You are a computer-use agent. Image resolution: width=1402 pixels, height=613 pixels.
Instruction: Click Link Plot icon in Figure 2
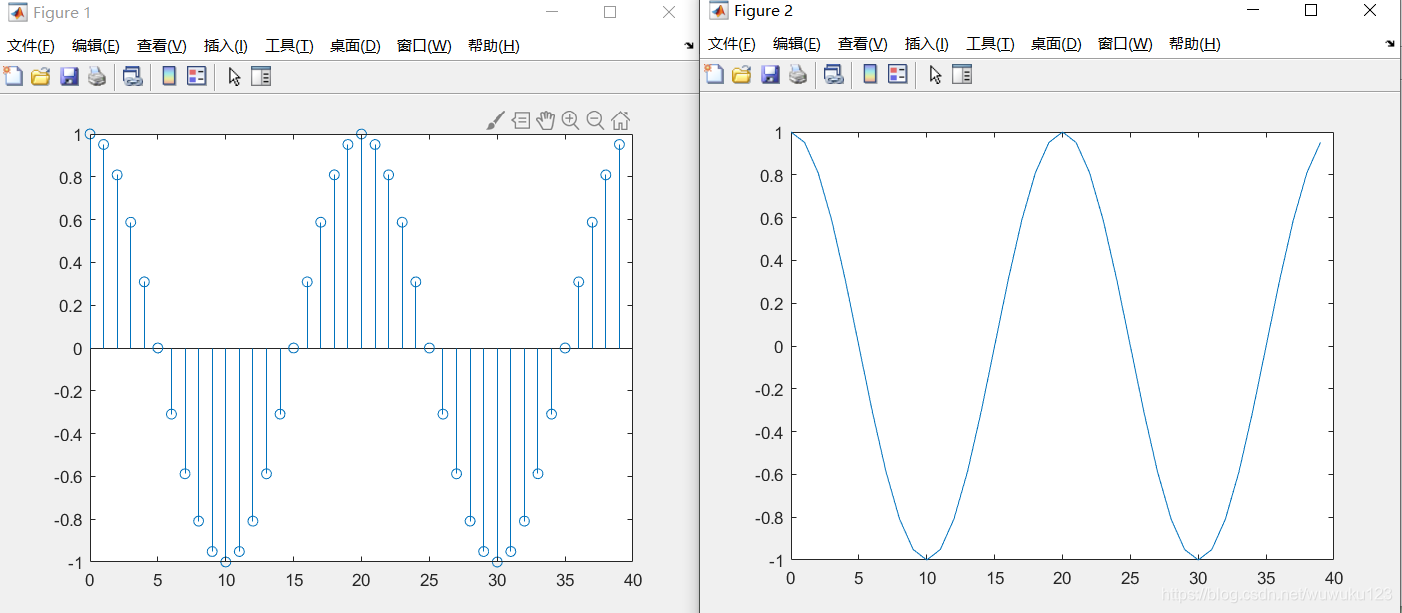(x=834, y=74)
